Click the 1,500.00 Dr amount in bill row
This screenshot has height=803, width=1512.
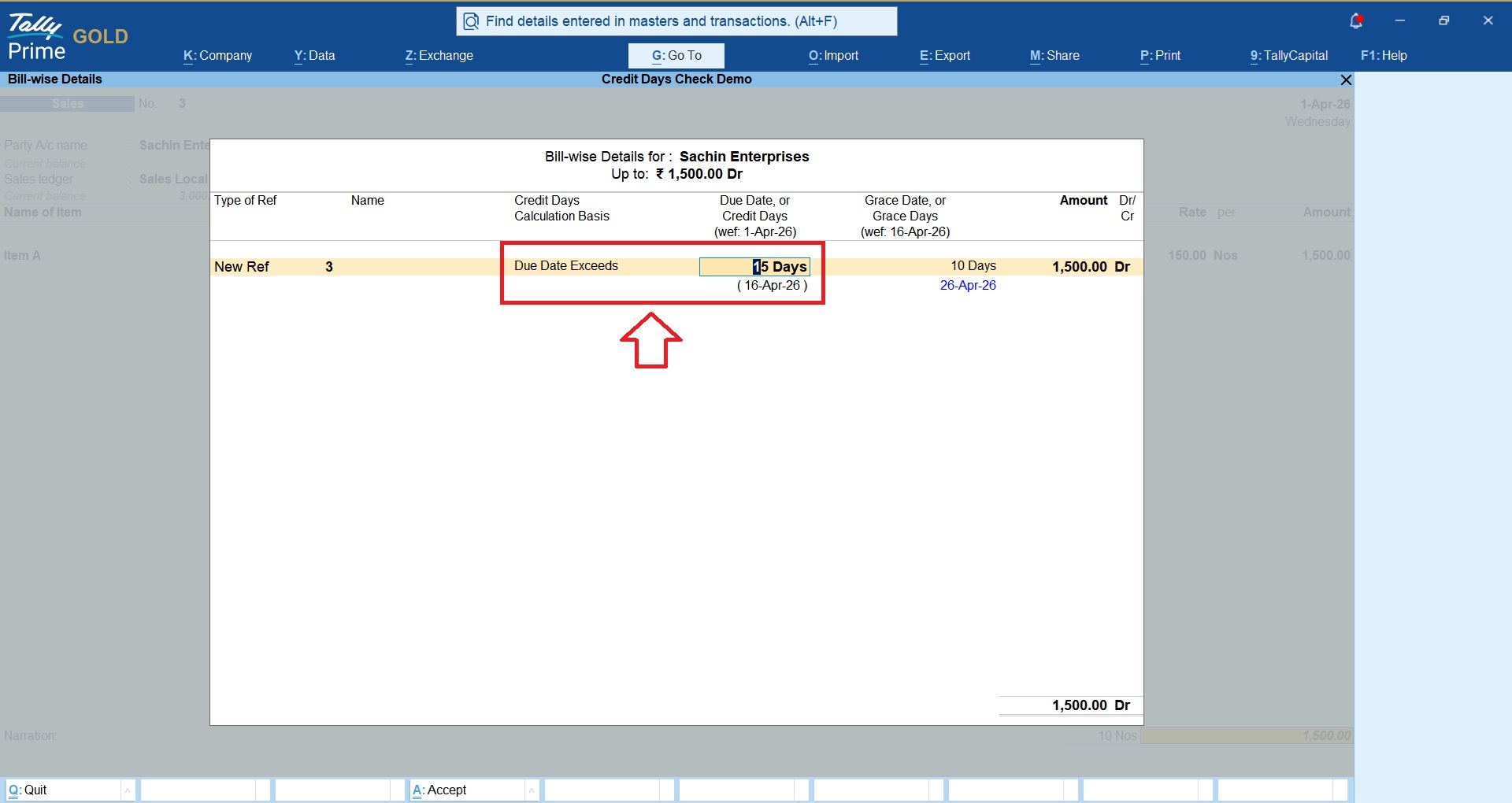pos(1091,267)
